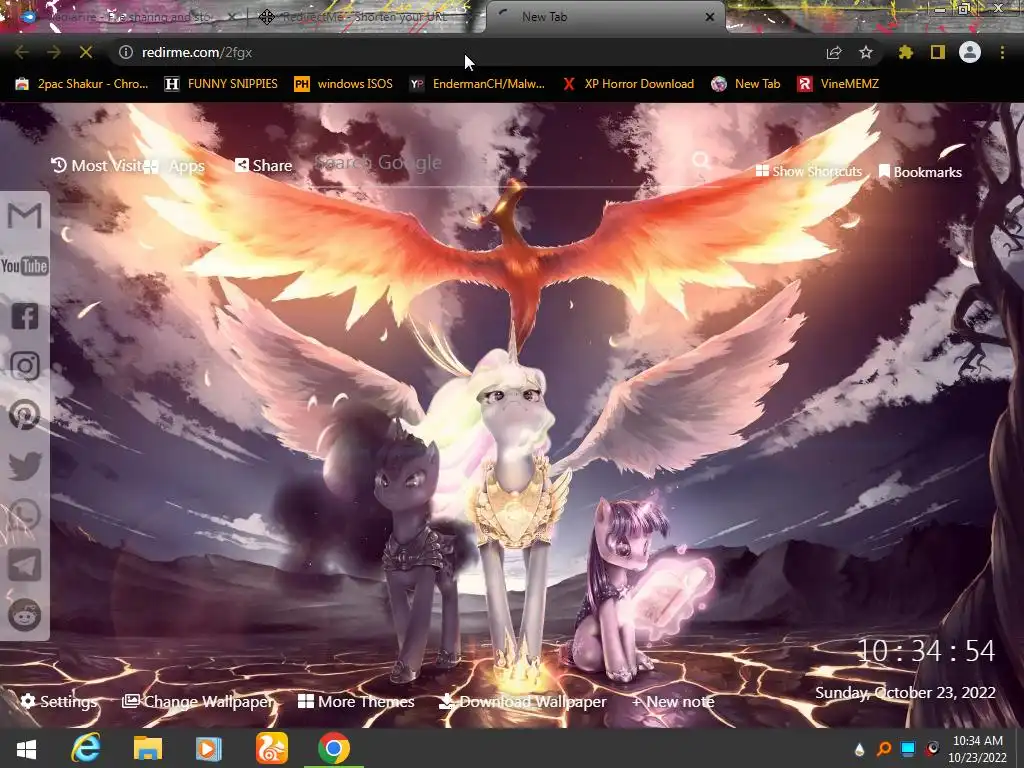1024x768 pixels.
Task: Open new tab Settings
Action: pos(59,701)
